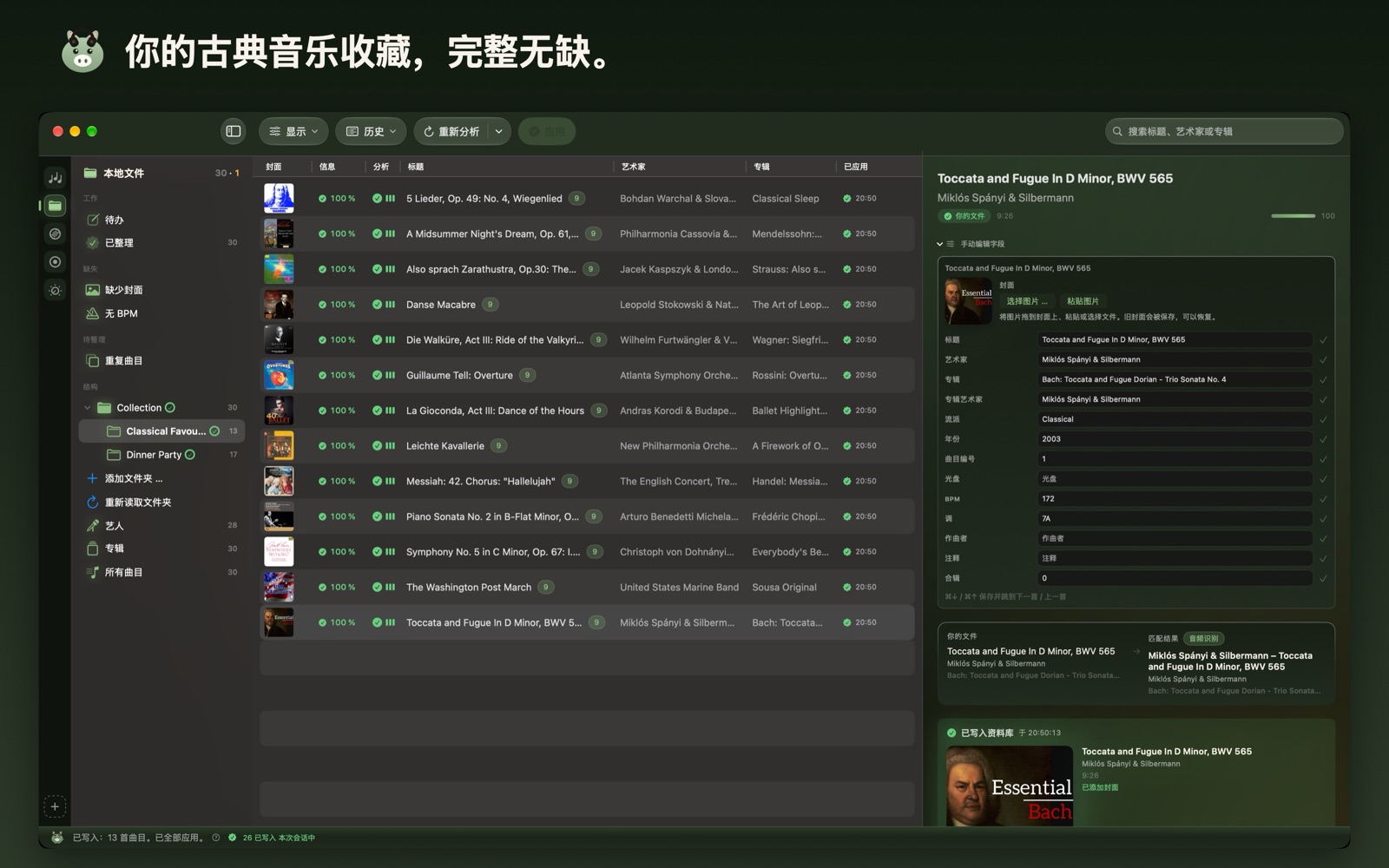Viewport: 1389px width, 868px height.
Task: Collapse 手动编辑字段 section
Action: (x=939, y=244)
